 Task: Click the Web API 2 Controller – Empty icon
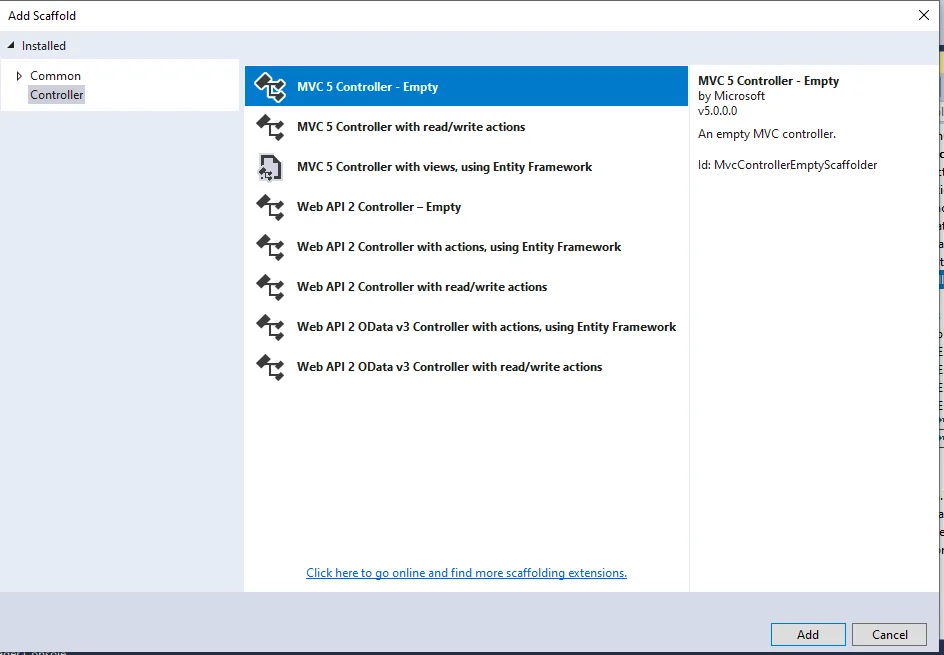(x=270, y=207)
